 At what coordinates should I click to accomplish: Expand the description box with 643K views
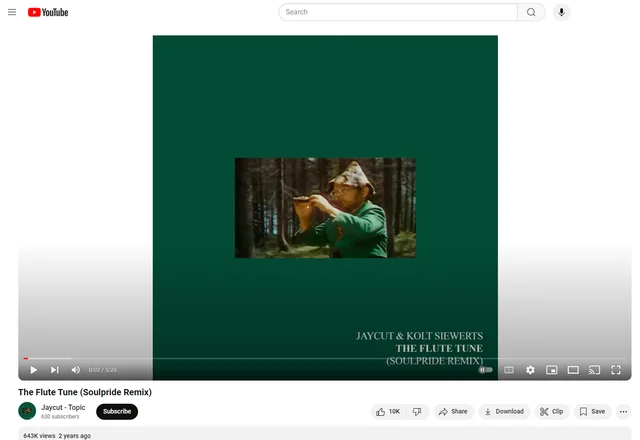pyautogui.click(x=324, y=433)
